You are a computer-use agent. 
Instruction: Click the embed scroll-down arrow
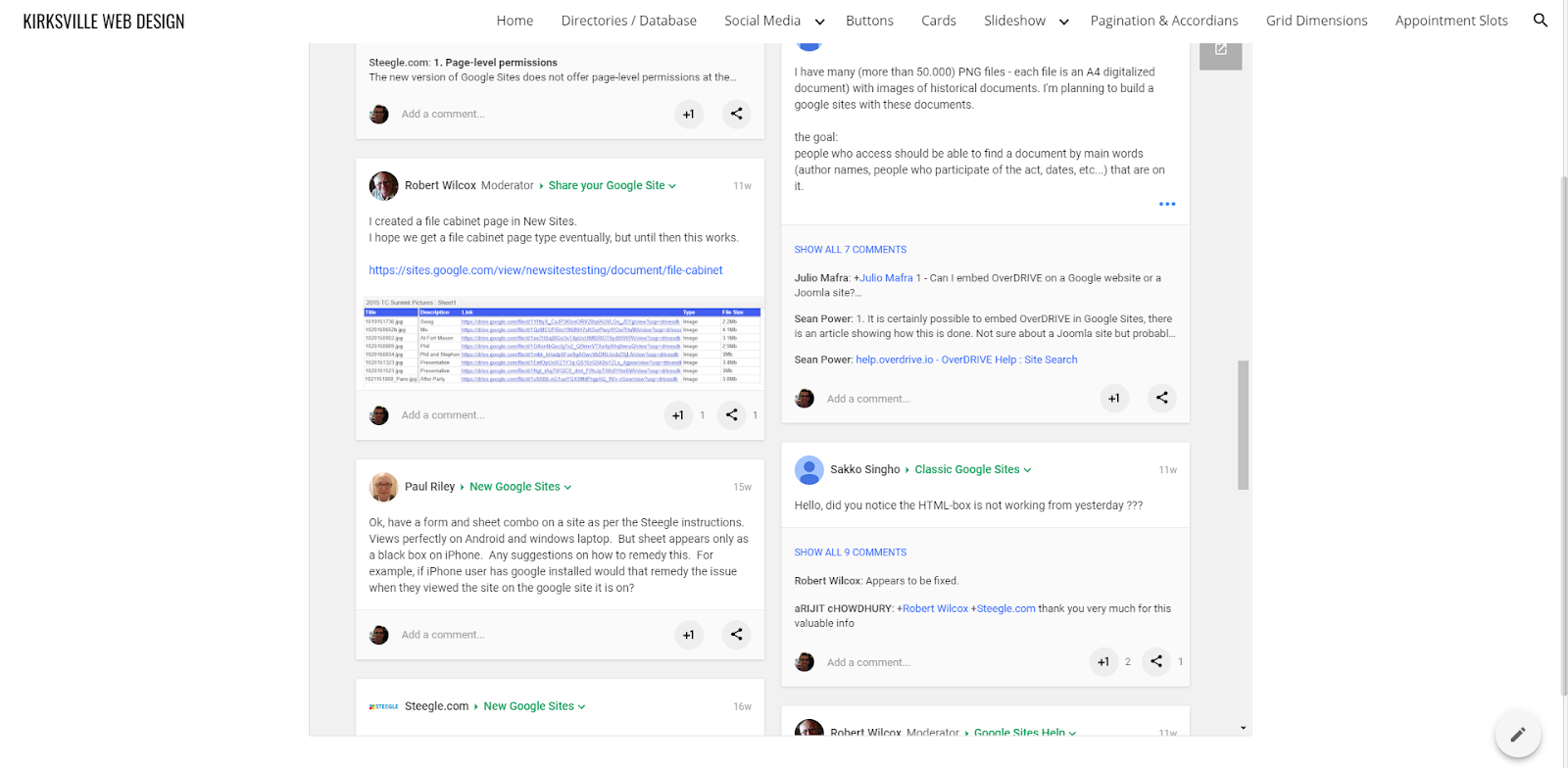(1243, 728)
